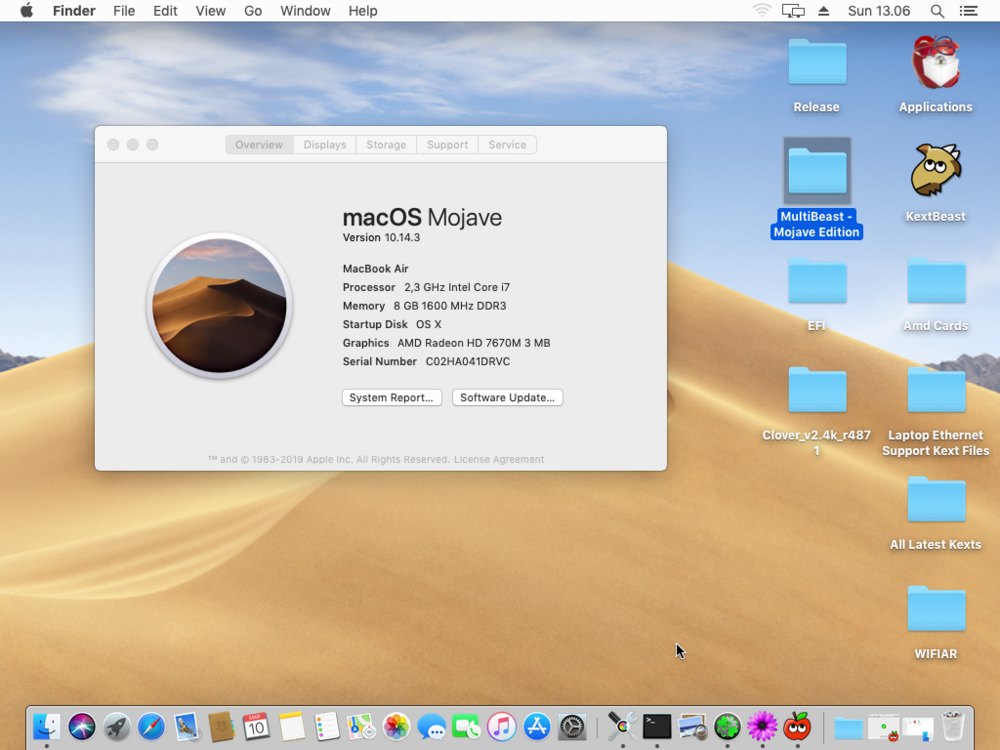The height and width of the screenshot is (750, 1000).
Task: Open the Apple menu
Action: coord(27,11)
